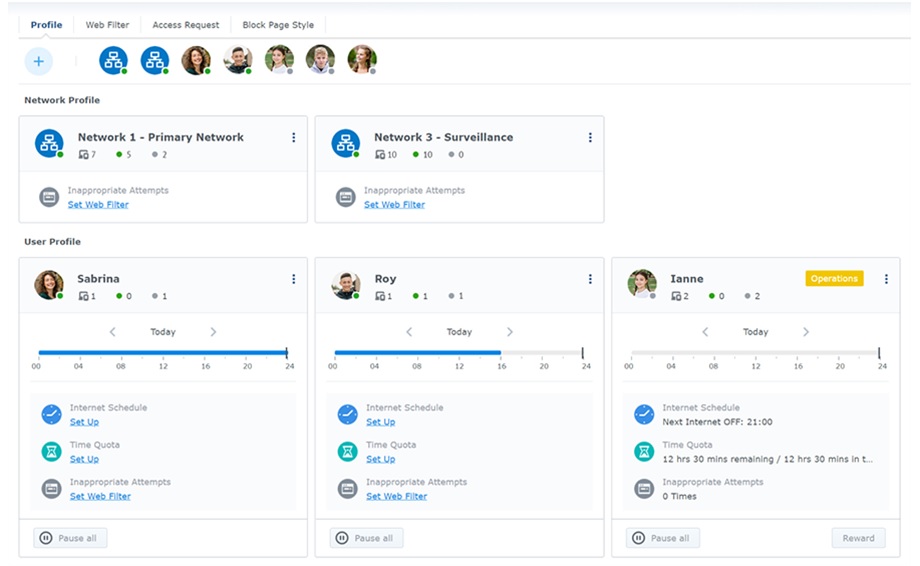The image size is (920, 566).
Task: Set Web Filter for Sabrina
Action: pyautogui.click(x=100, y=496)
